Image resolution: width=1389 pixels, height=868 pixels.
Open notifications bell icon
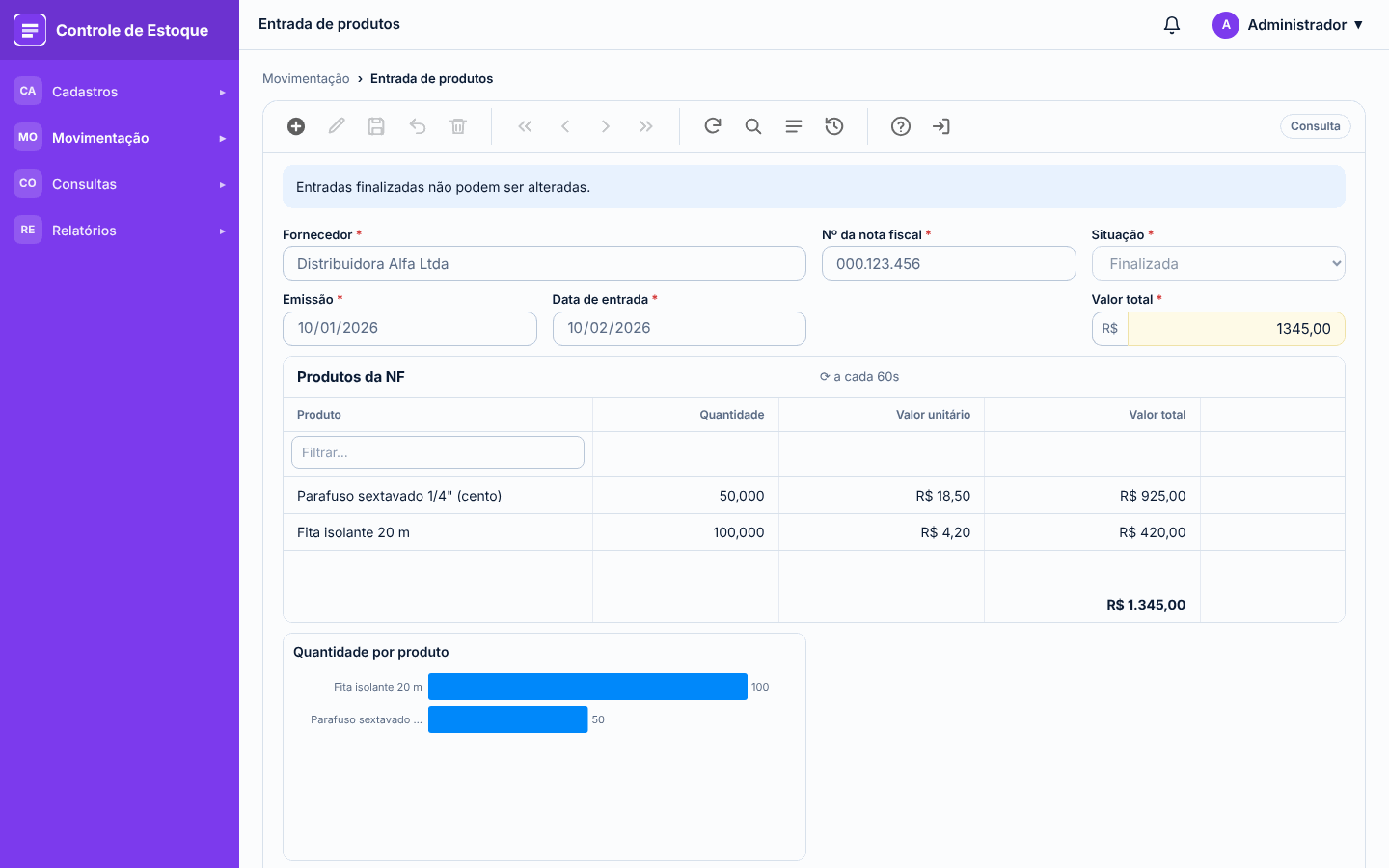(1172, 25)
